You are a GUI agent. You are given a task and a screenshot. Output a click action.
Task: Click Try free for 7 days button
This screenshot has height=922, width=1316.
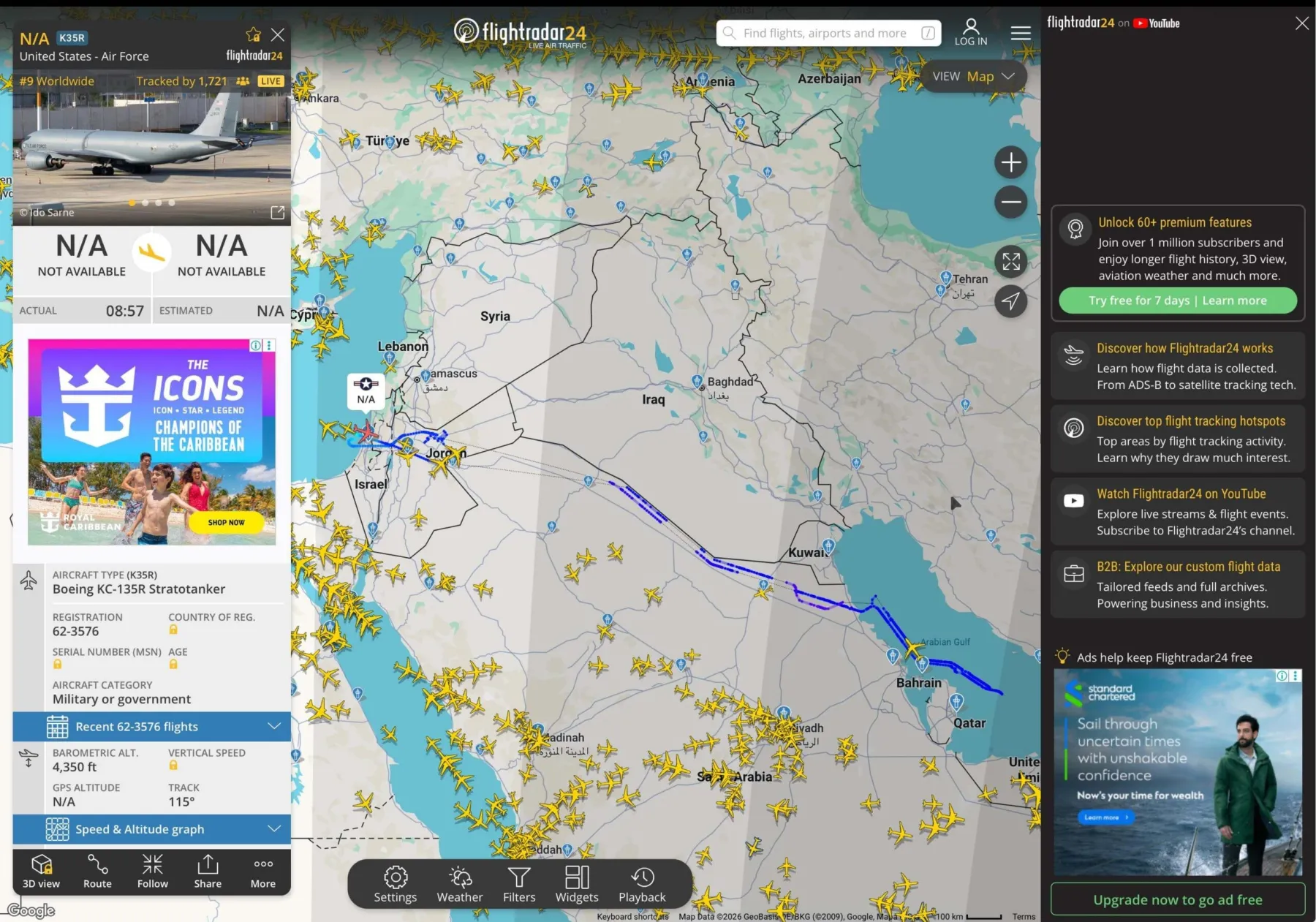coord(1177,301)
